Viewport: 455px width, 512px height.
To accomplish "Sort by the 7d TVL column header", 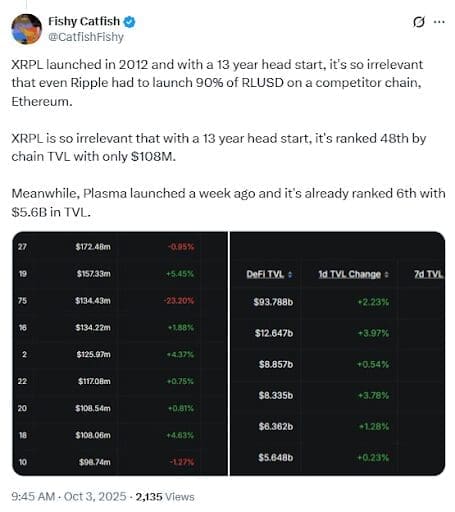I will (429, 274).
